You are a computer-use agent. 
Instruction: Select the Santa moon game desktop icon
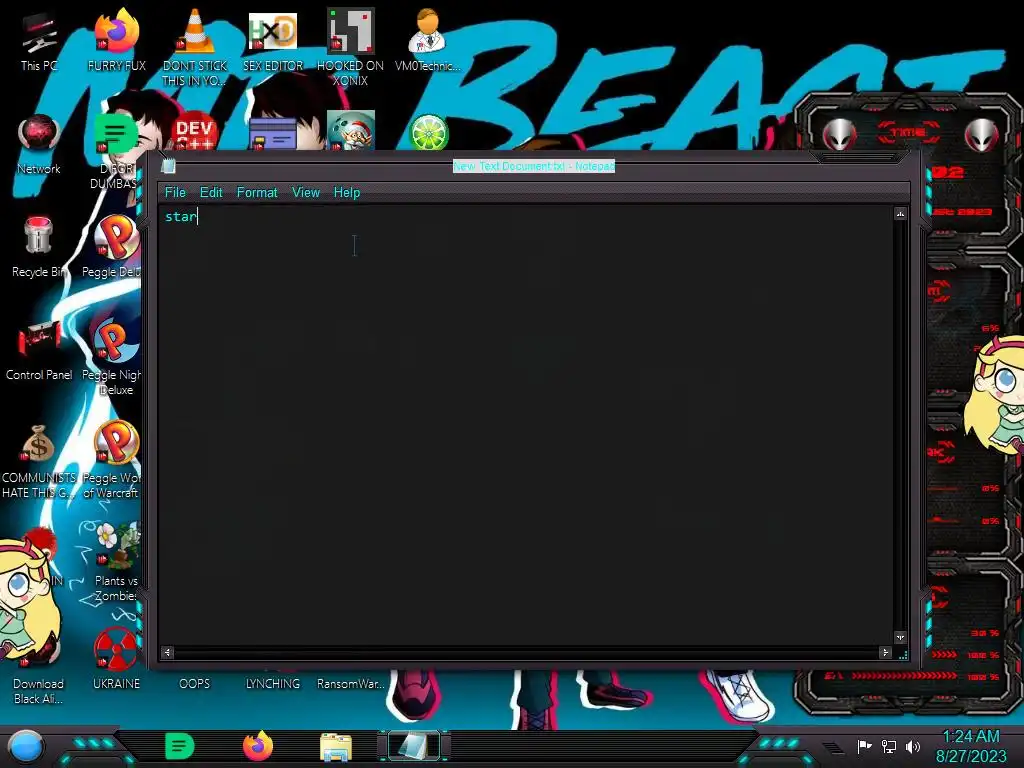click(x=351, y=131)
